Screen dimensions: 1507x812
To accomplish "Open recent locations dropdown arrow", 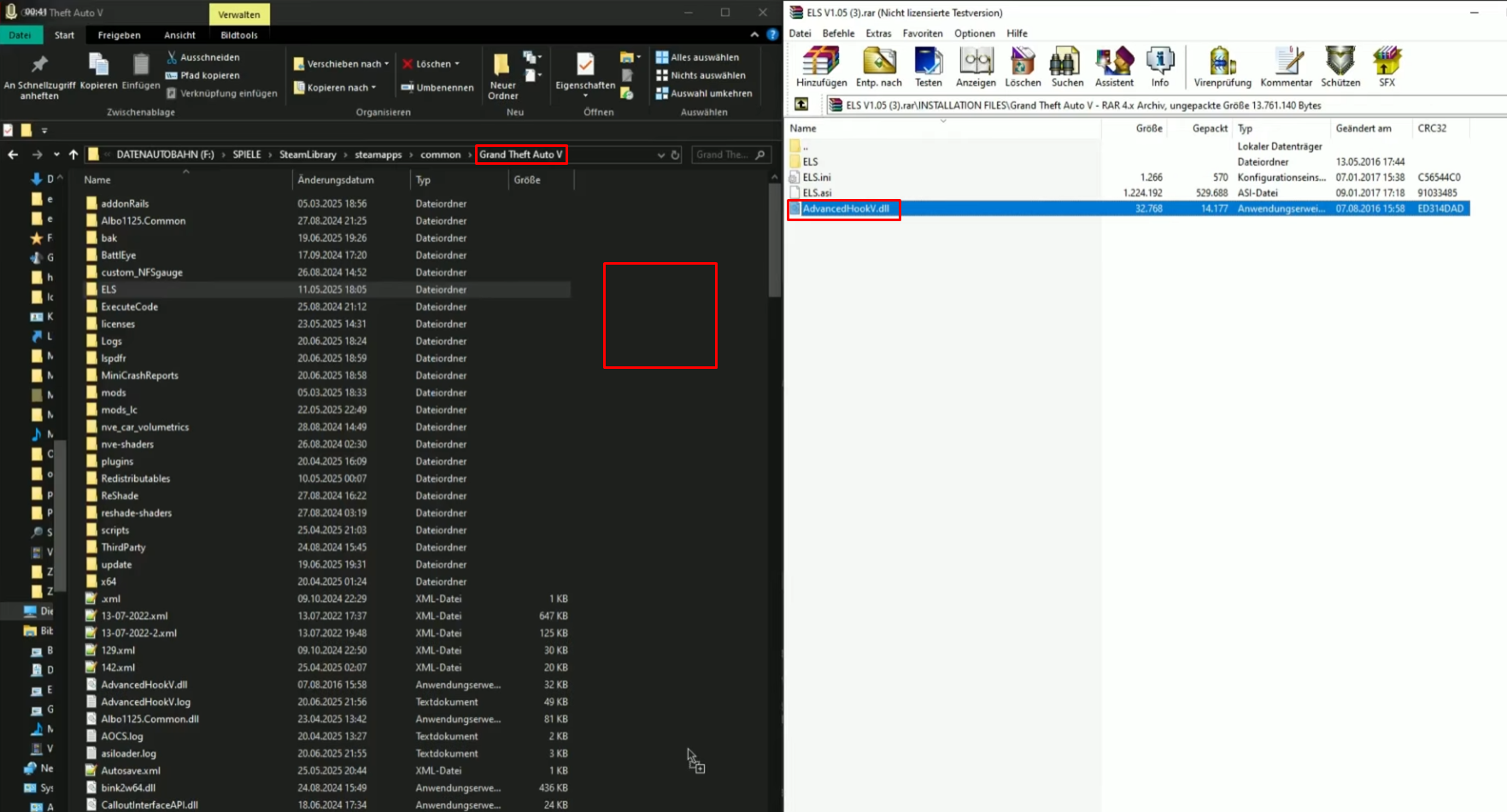I will tap(56, 155).
